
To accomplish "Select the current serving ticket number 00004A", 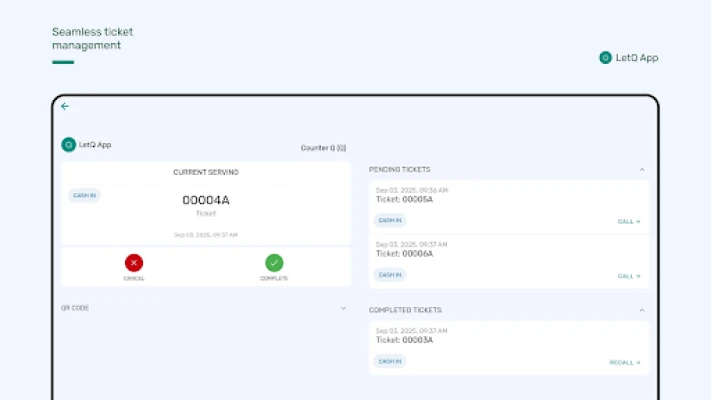I will pyautogui.click(x=206, y=200).
